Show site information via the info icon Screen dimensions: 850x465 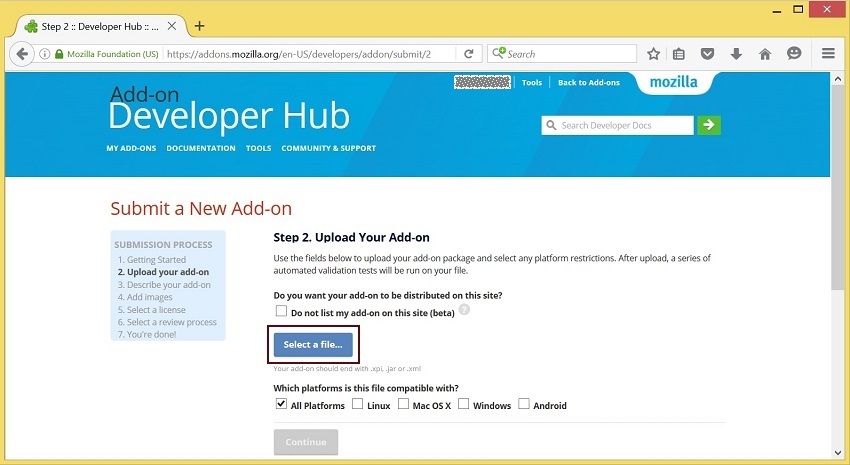[44, 54]
